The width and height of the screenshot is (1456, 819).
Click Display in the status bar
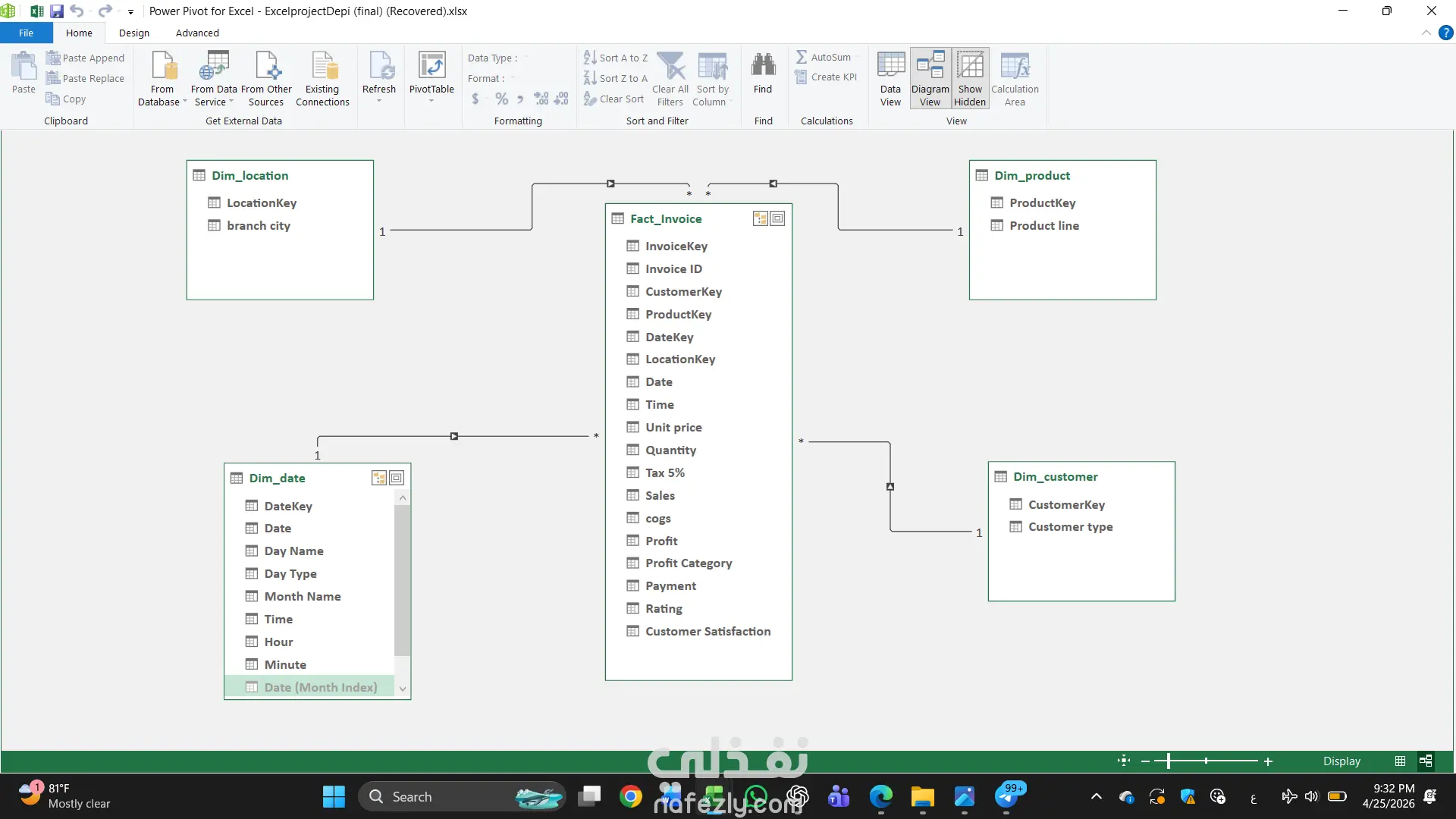pos(1341,761)
